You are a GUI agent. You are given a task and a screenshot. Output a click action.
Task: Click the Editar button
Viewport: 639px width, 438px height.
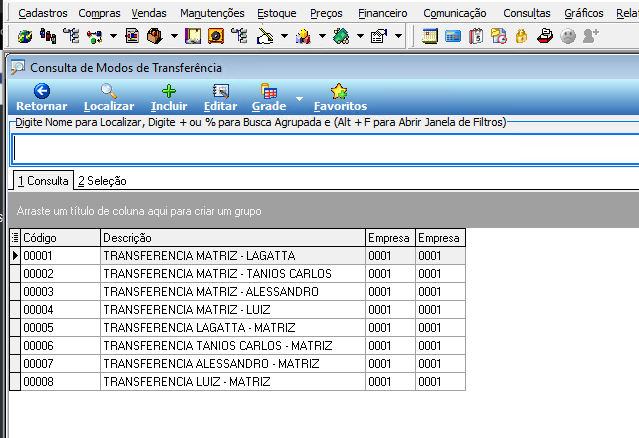click(220, 98)
